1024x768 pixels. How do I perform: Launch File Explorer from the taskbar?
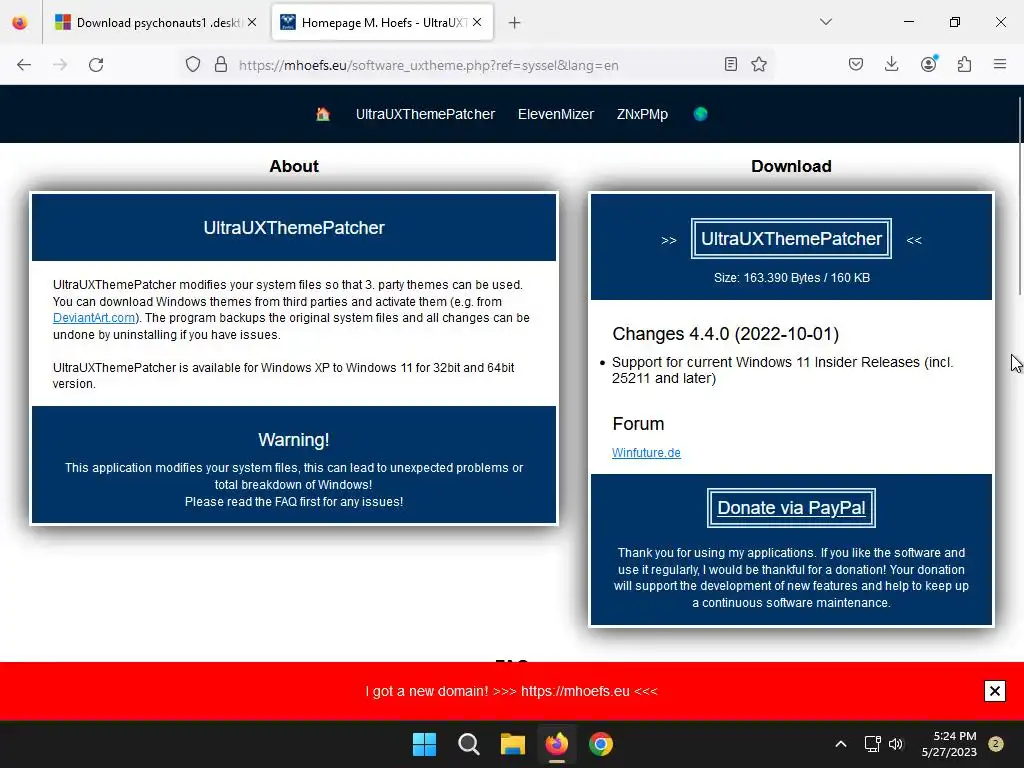coord(513,744)
